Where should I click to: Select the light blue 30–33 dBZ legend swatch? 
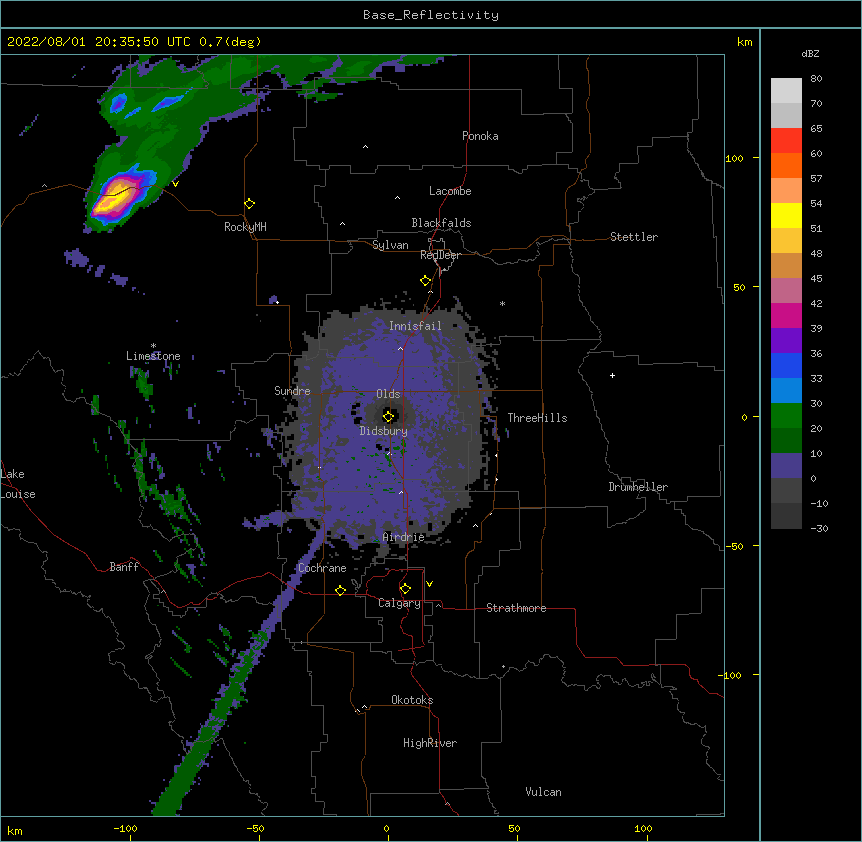pos(786,391)
